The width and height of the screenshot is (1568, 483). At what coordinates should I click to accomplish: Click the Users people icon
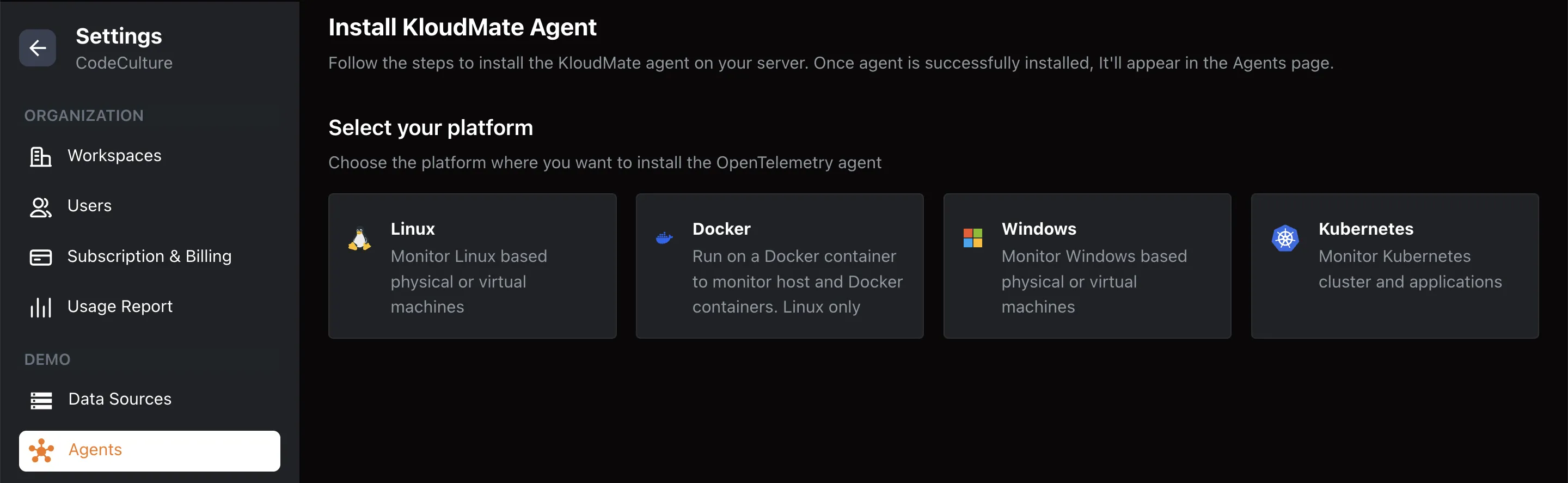(41, 207)
